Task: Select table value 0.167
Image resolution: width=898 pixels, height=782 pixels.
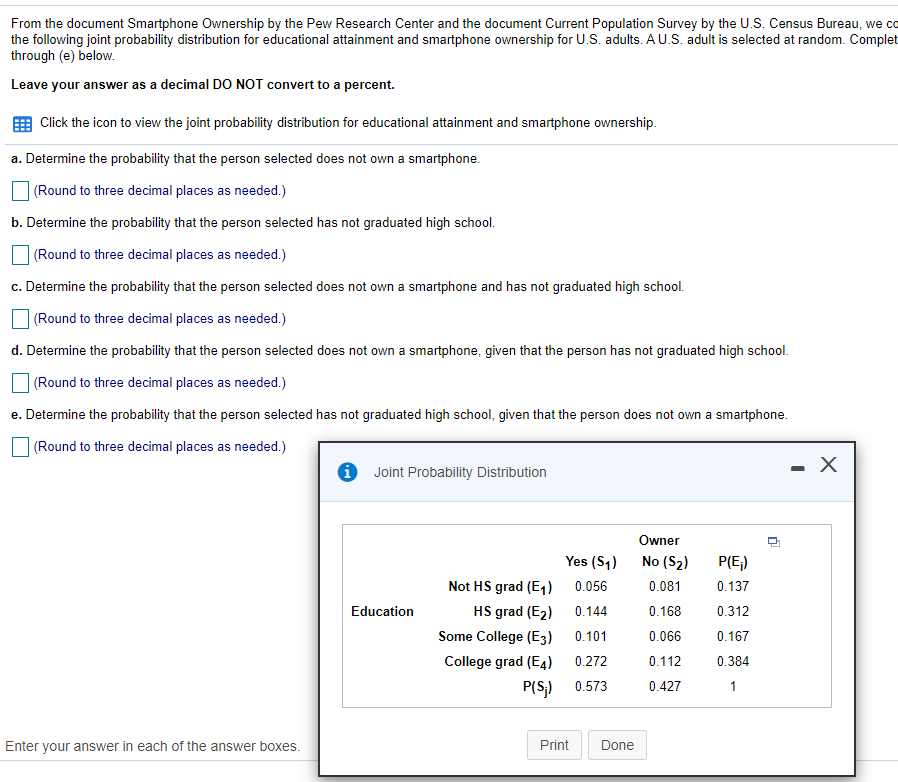Action: coord(733,636)
